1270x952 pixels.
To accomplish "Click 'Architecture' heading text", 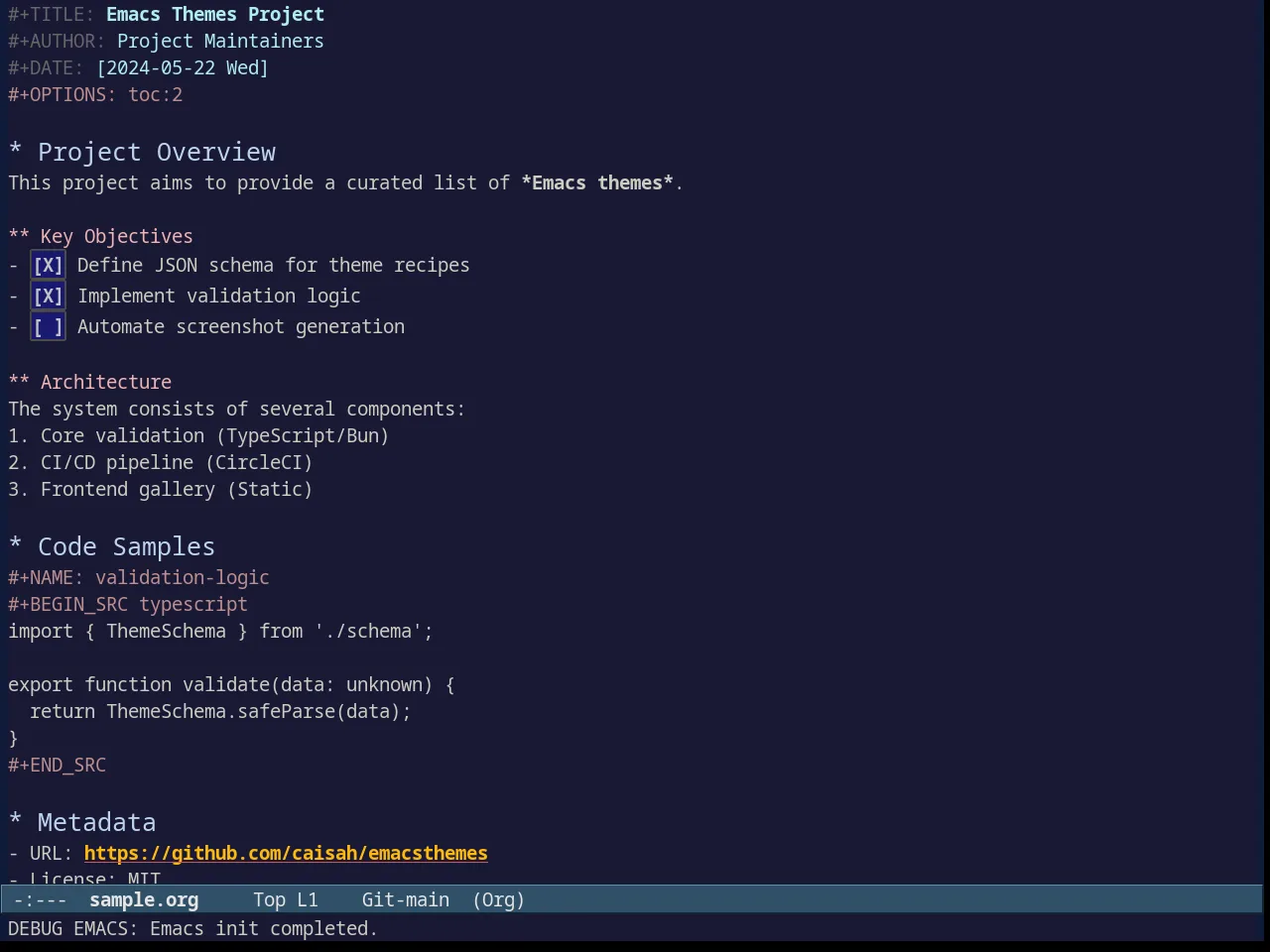I will (106, 382).
